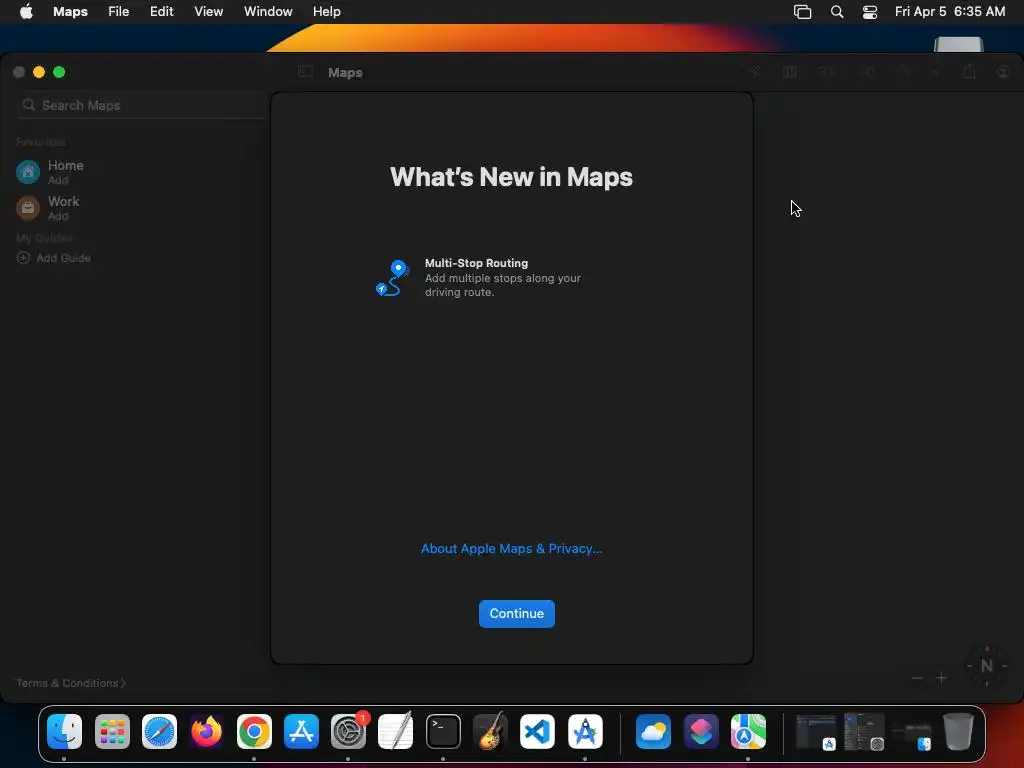Open Spotlight search in menu bar
1024x768 pixels.
[x=837, y=12]
